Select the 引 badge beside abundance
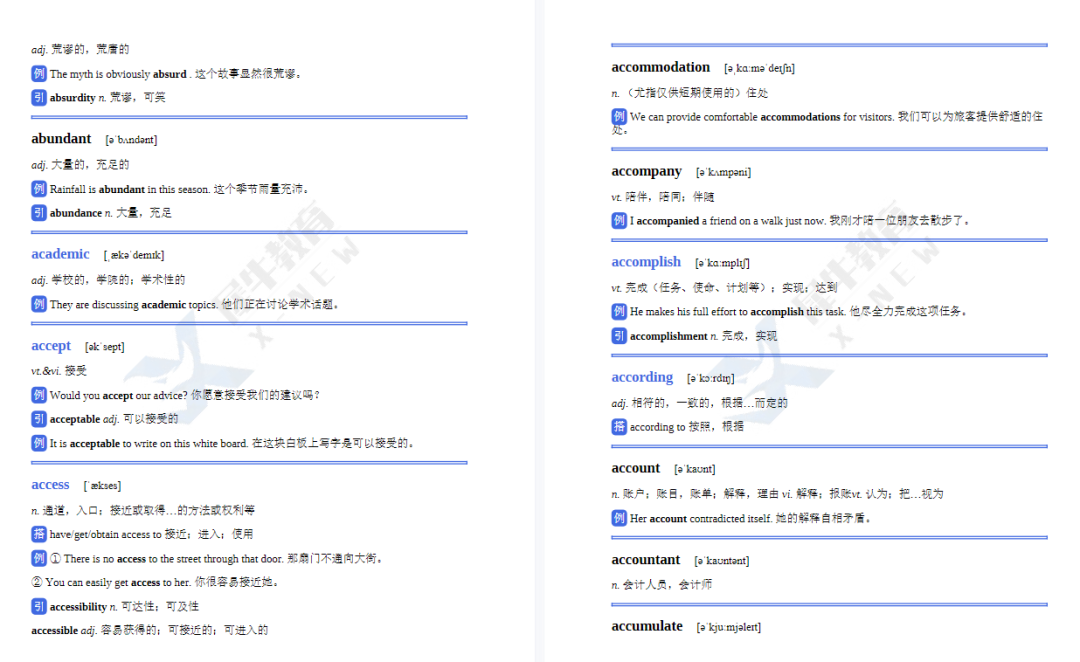Viewport: 1080px width, 662px height. point(39,212)
